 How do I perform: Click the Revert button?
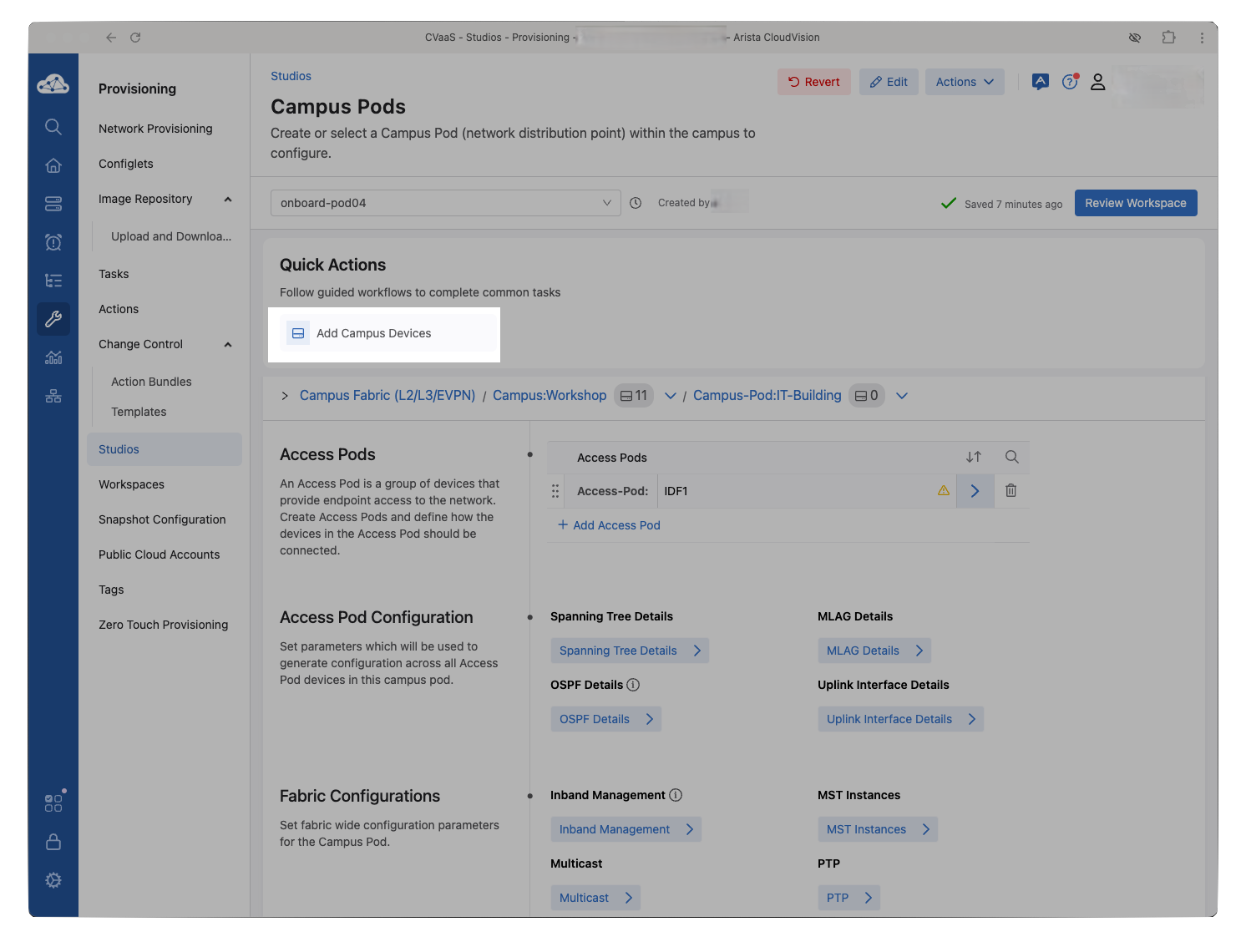click(814, 82)
